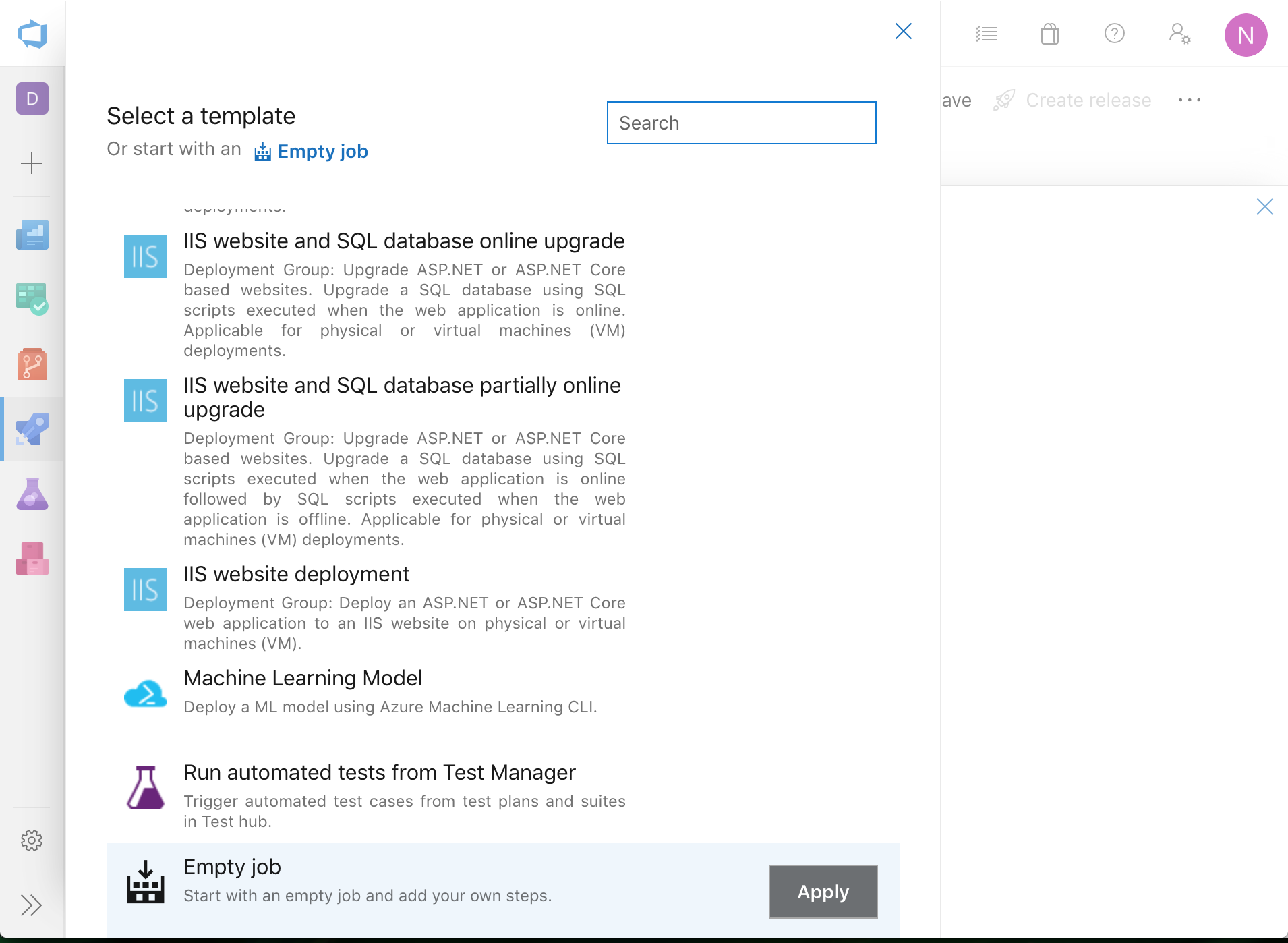Select the Empty job template row title
The width and height of the screenshot is (1288, 943).
tap(232, 867)
